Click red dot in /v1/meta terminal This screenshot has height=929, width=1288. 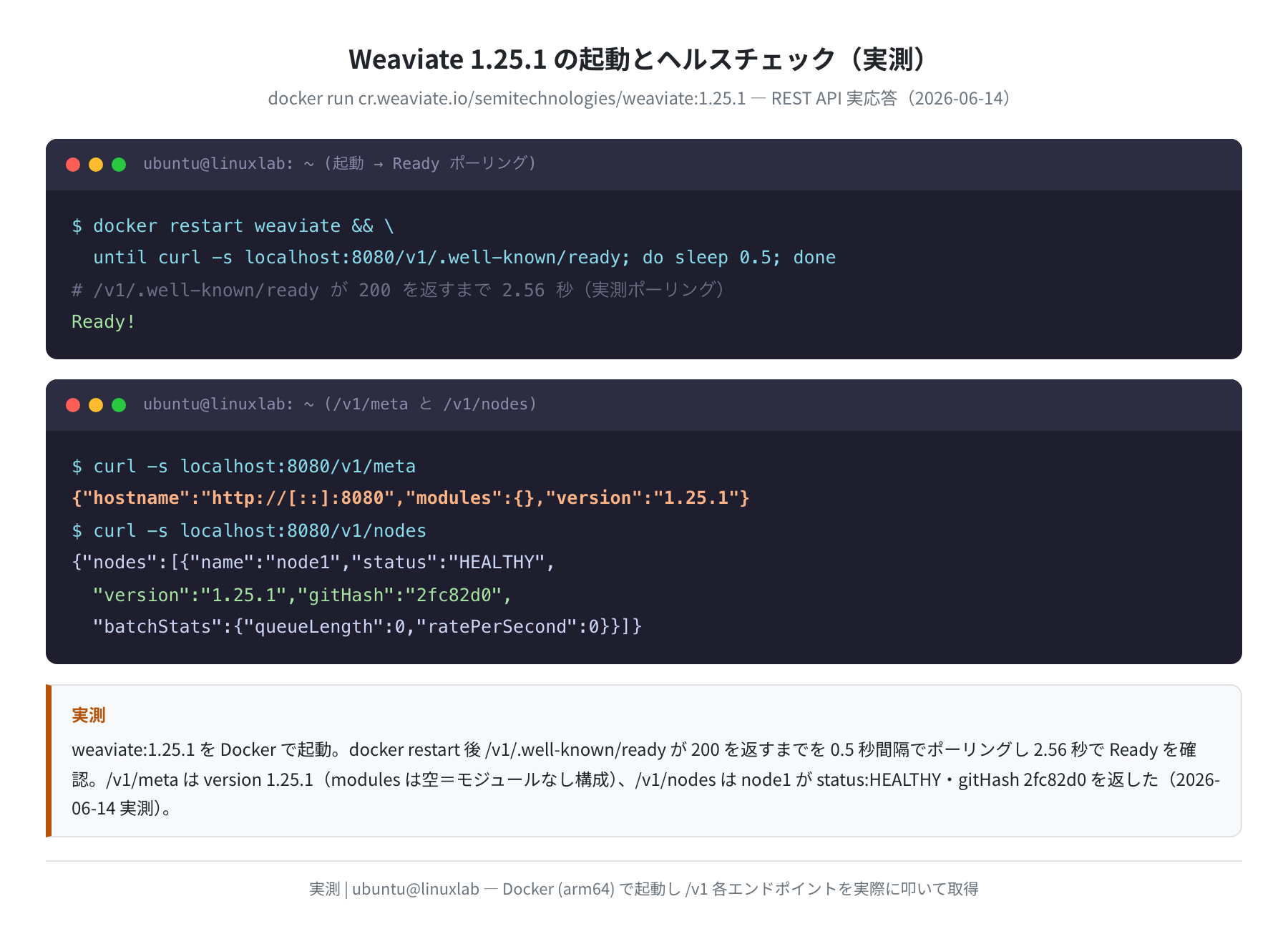tap(73, 405)
